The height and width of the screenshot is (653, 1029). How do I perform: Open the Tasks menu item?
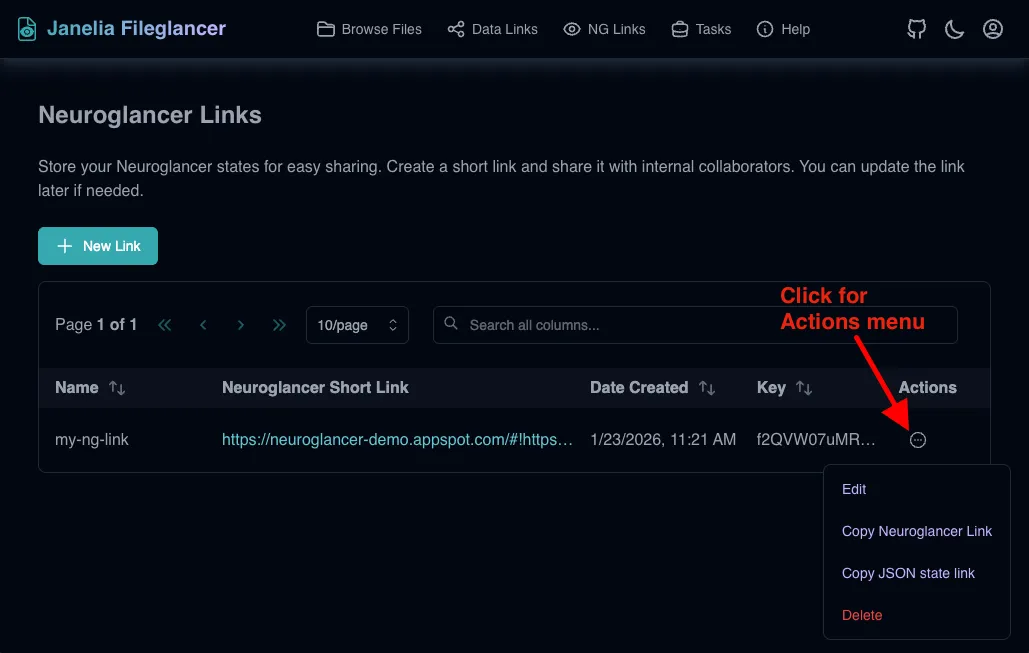point(701,29)
